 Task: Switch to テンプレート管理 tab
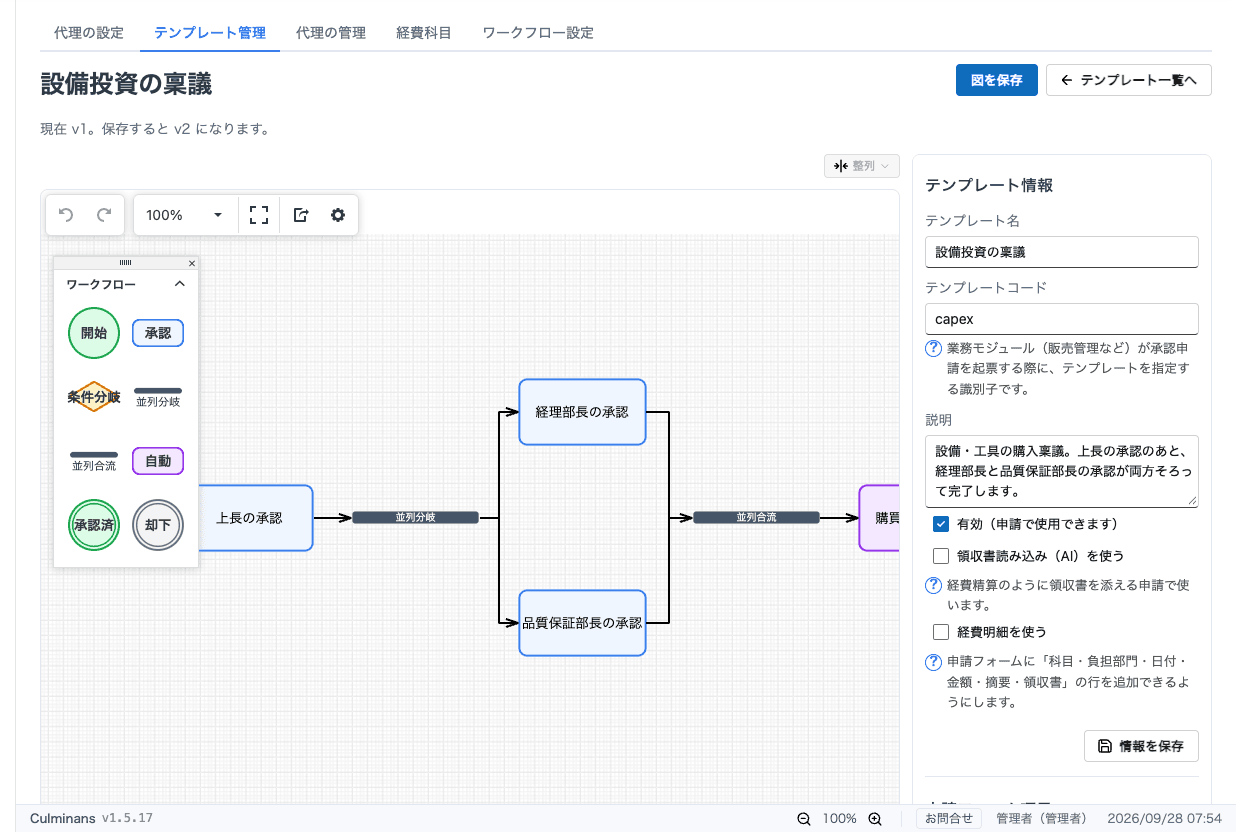click(210, 33)
